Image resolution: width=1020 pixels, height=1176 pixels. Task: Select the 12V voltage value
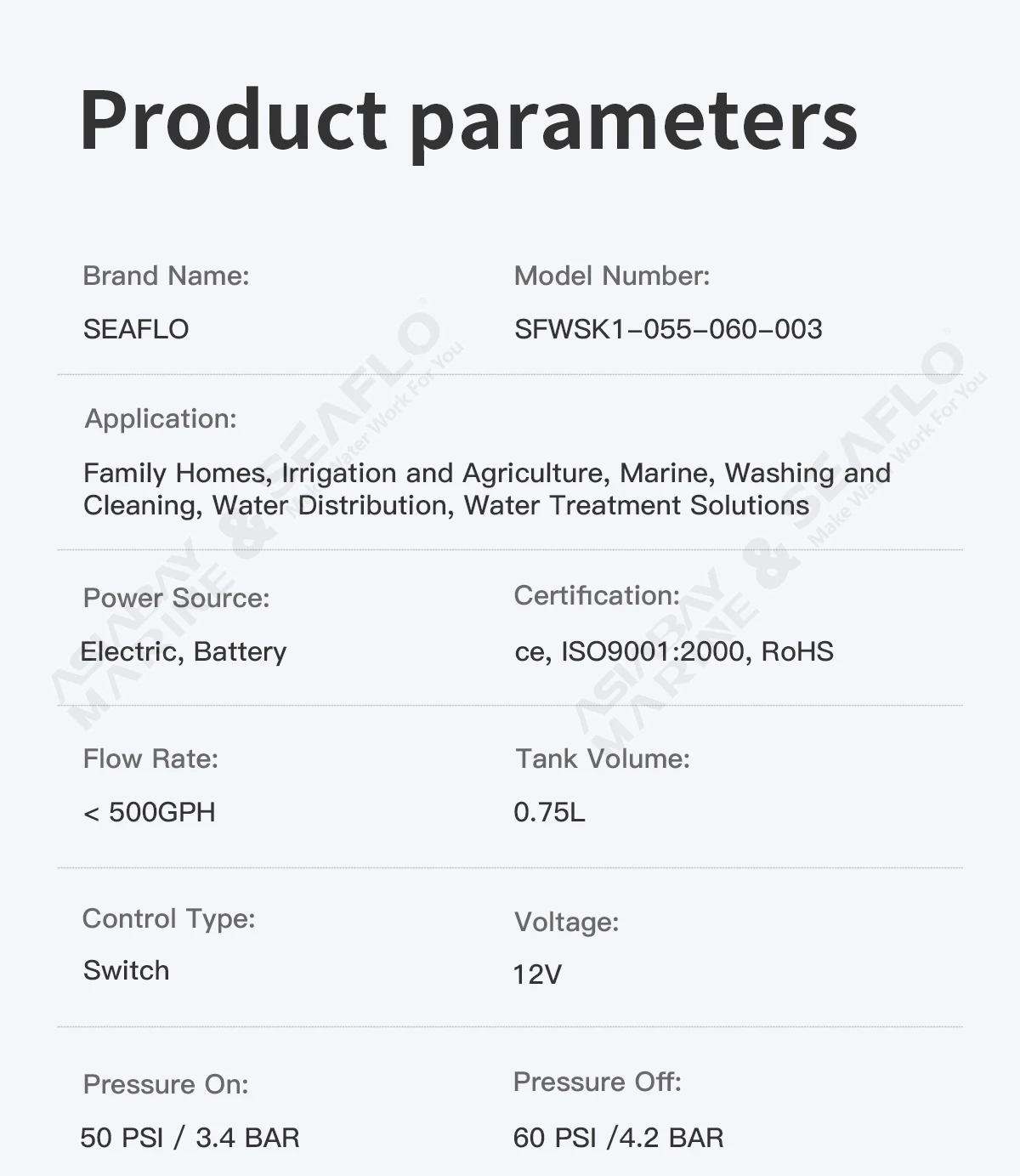[x=537, y=974]
